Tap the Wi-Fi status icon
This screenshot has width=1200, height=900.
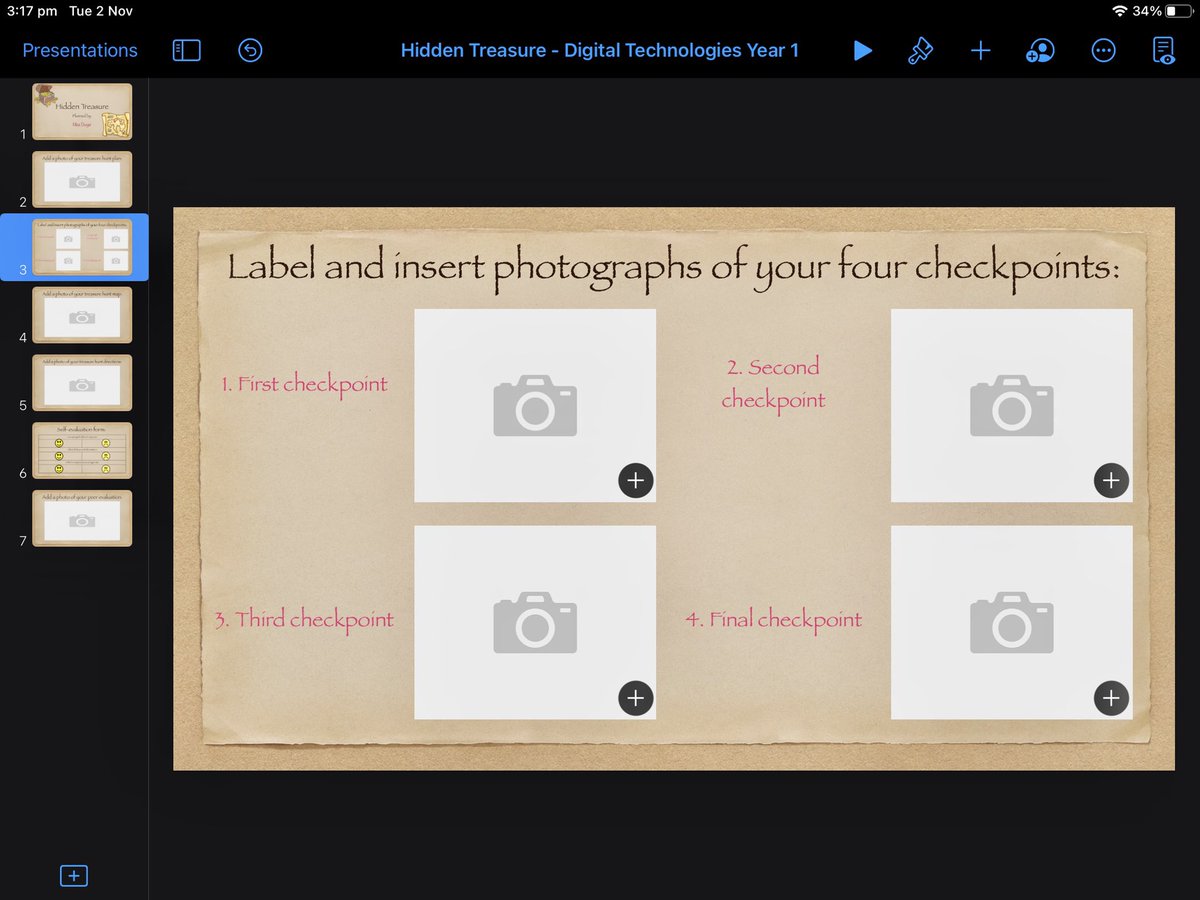click(1119, 11)
